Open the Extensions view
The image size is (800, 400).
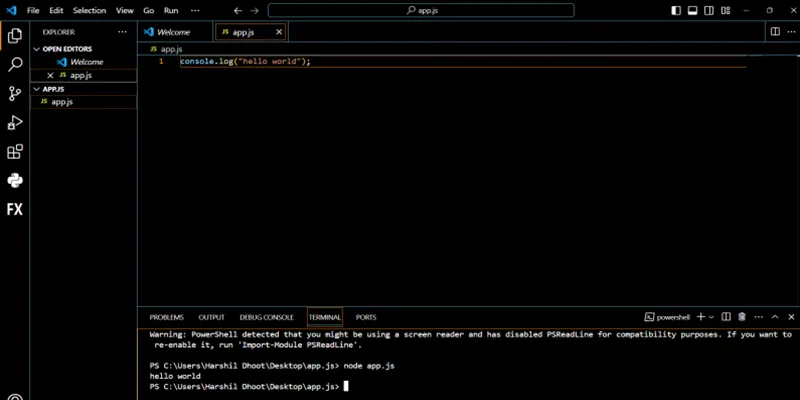point(15,152)
